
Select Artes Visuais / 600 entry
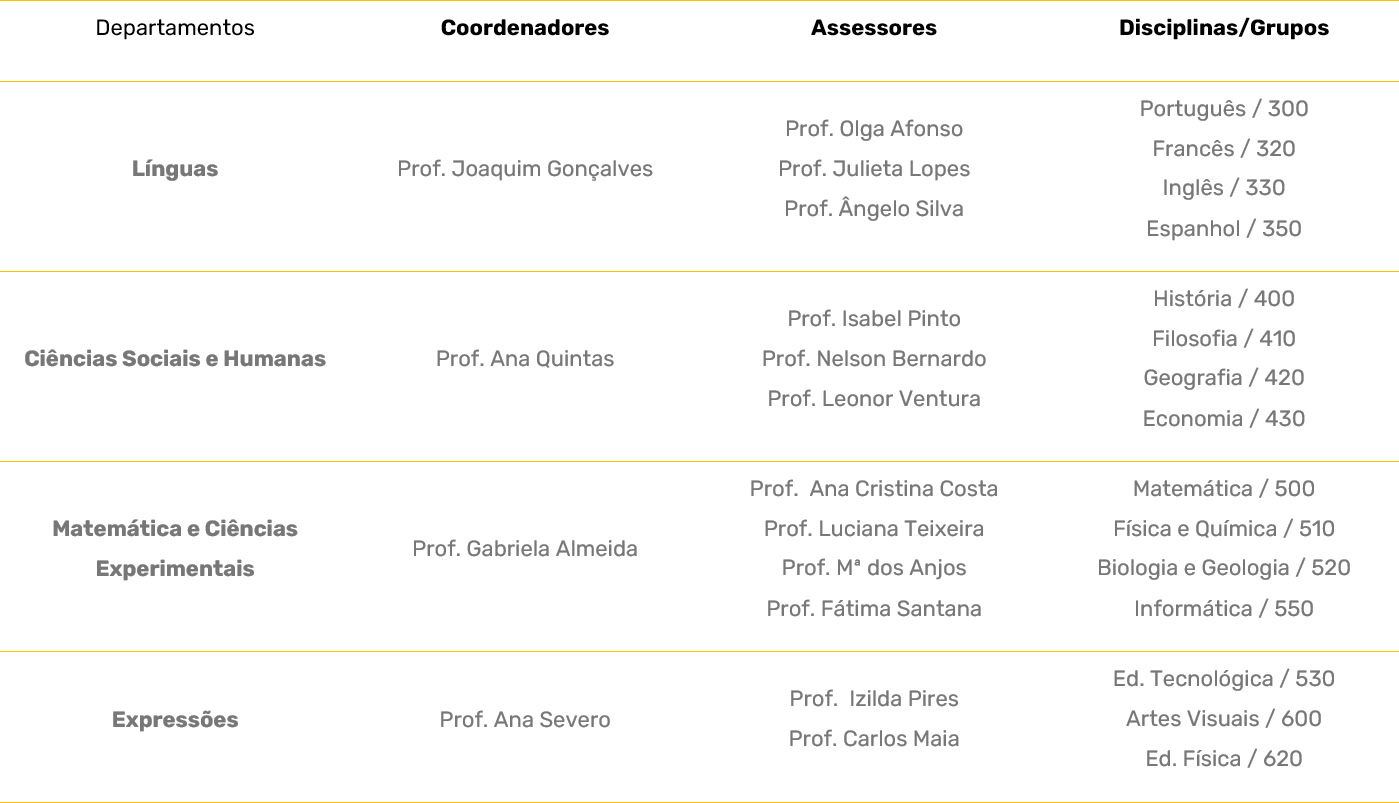(1224, 719)
